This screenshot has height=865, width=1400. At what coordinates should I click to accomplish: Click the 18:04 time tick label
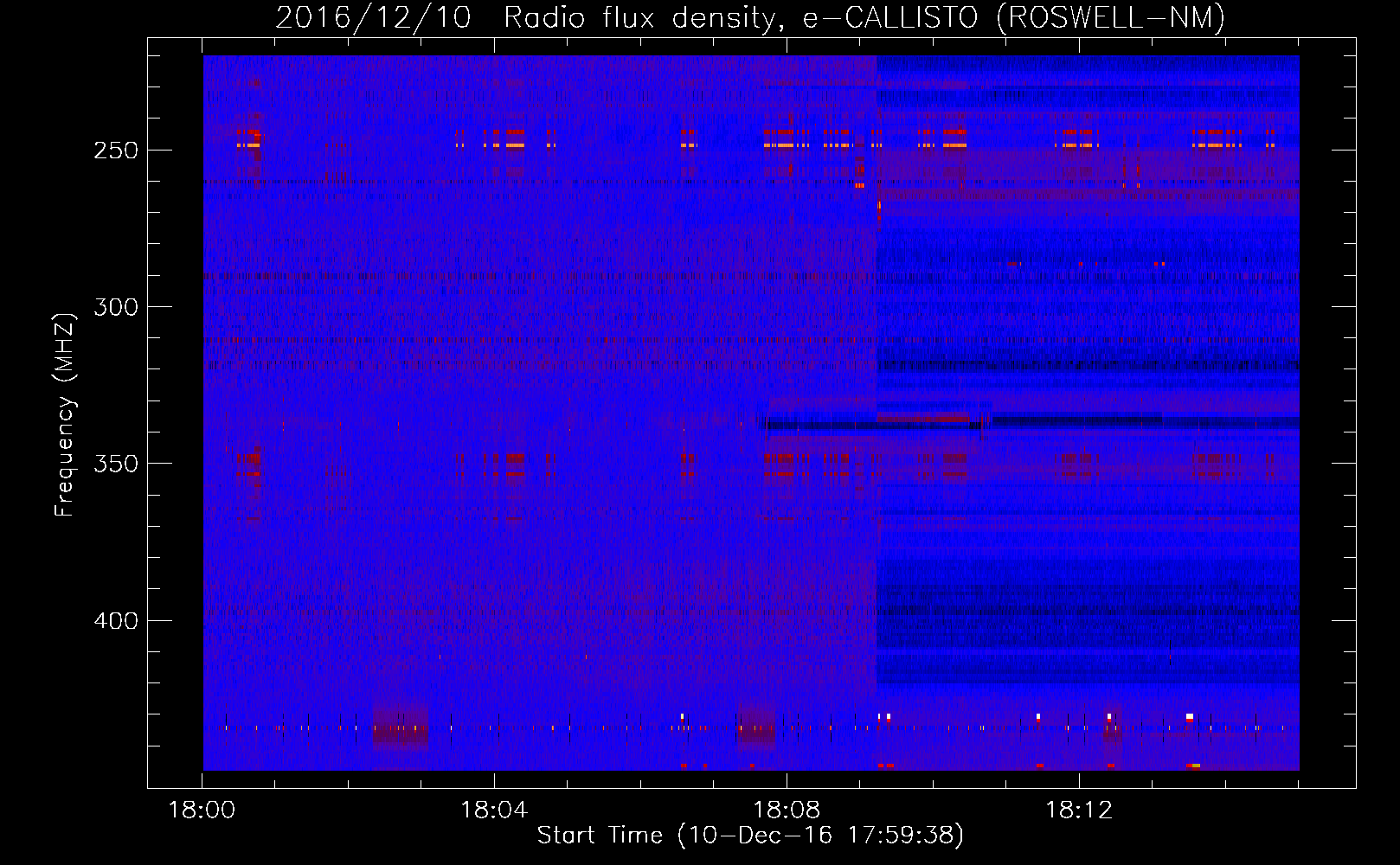click(x=494, y=811)
